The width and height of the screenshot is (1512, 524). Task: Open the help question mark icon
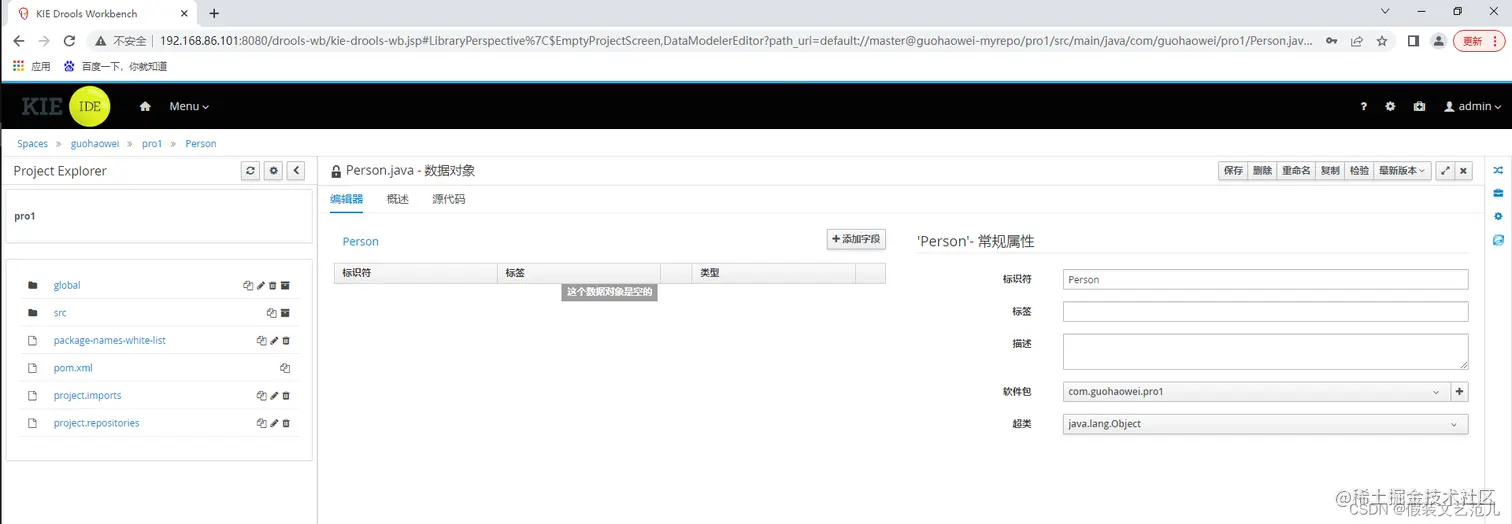(x=1363, y=106)
